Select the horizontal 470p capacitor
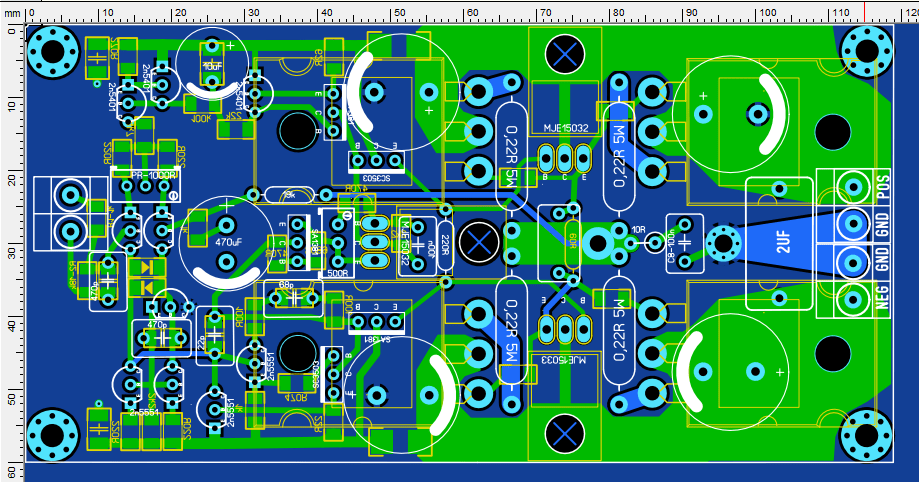 click(x=161, y=338)
